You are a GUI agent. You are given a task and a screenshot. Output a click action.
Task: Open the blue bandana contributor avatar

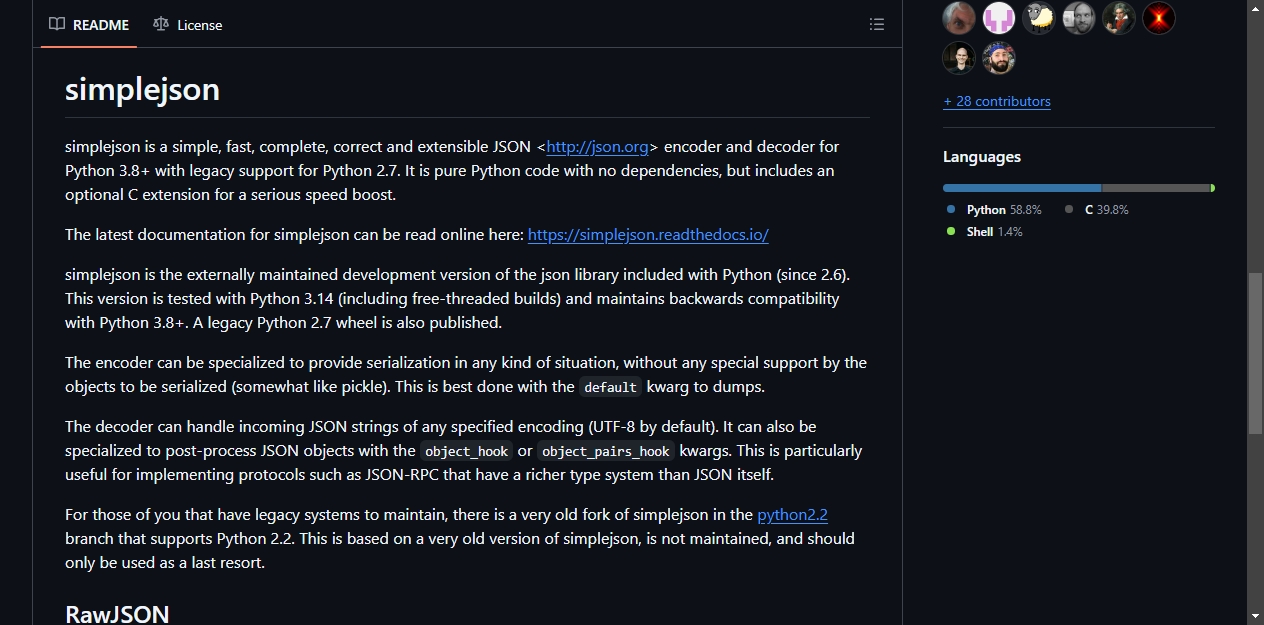(999, 58)
